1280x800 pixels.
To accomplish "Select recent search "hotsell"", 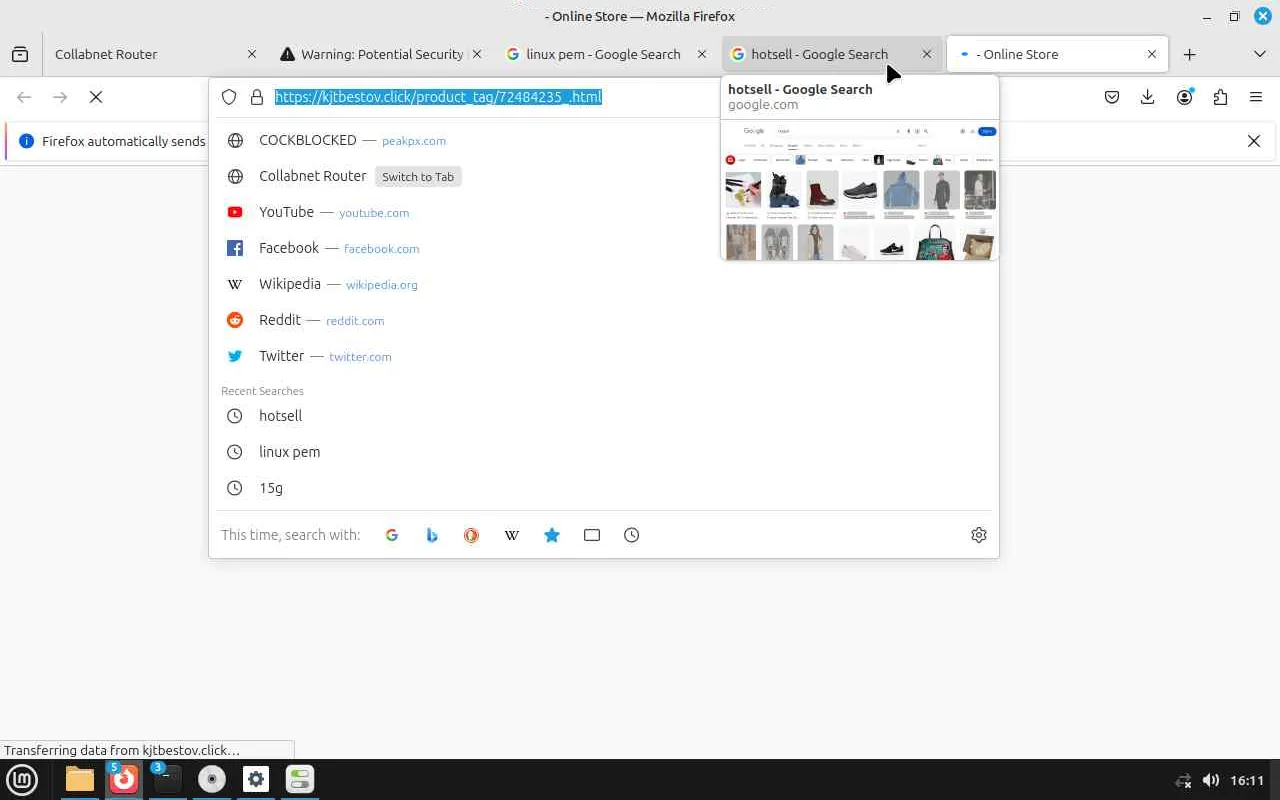I will pos(604,416).
